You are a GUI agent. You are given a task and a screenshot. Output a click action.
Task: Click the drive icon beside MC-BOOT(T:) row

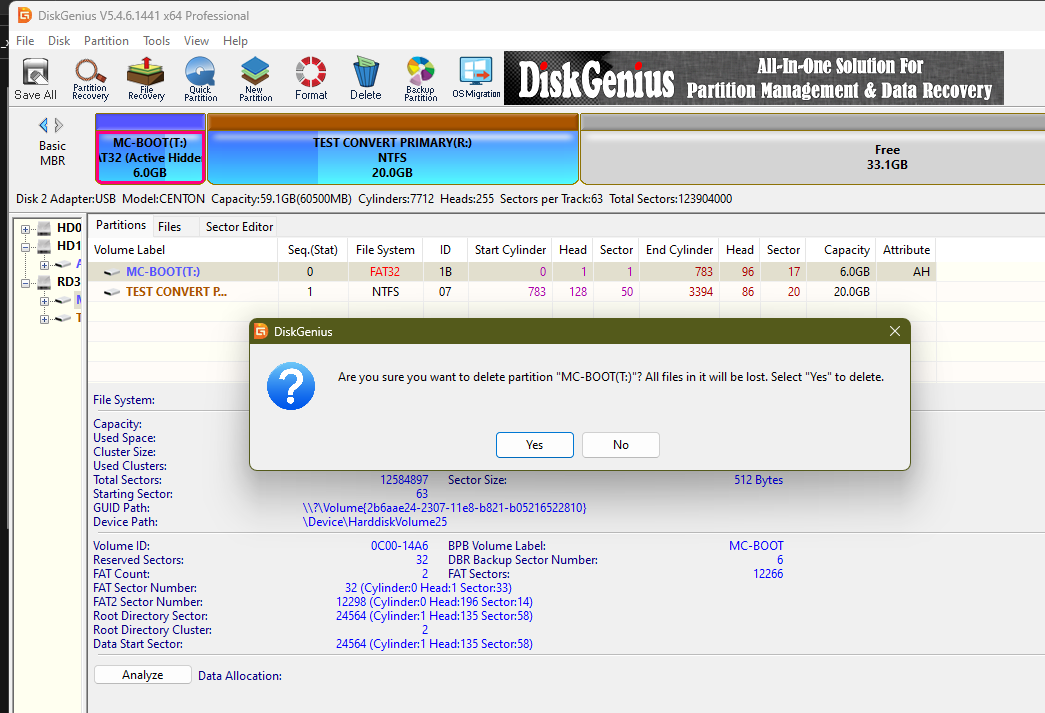(x=112, y=272)
